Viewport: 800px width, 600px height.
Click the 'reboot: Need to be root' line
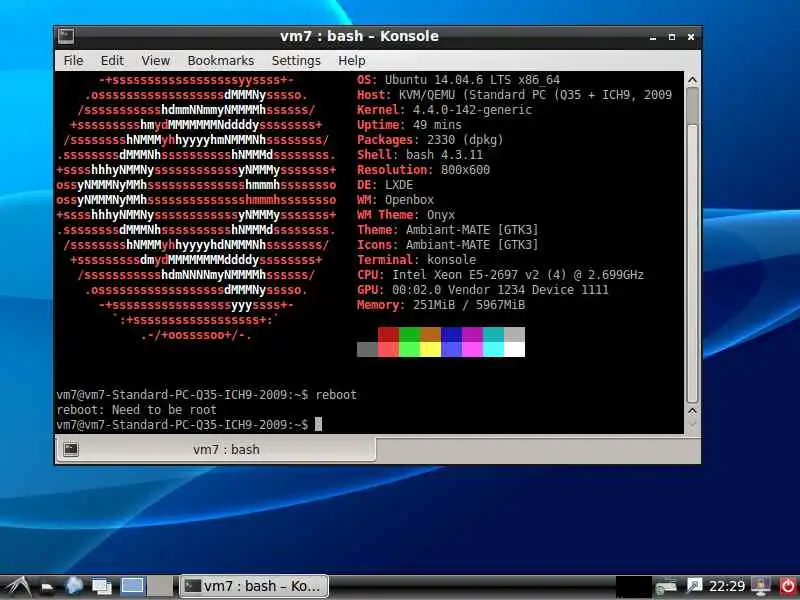click(x=137, y=410)
